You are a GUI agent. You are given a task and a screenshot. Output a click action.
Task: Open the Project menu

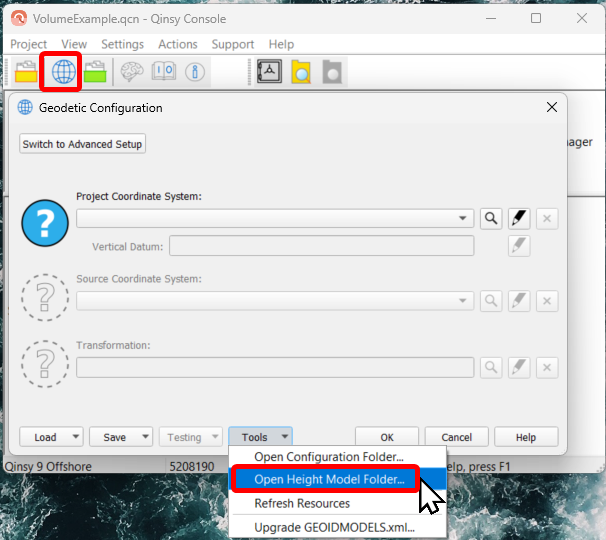(29, 44)
